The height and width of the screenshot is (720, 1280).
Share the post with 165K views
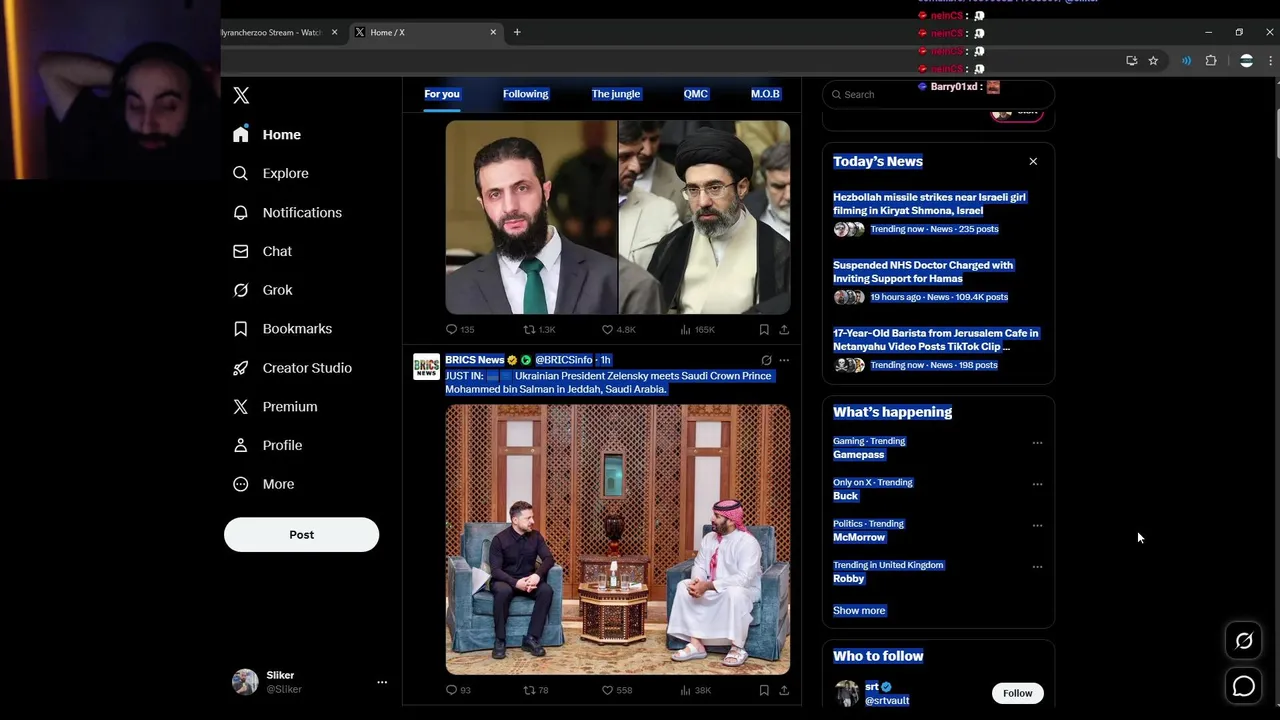pos(784,329)
